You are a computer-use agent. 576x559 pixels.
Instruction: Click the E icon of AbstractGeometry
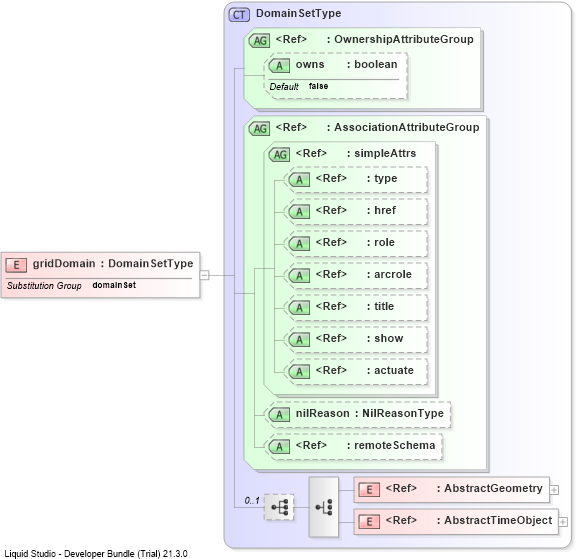pos(369,490)
